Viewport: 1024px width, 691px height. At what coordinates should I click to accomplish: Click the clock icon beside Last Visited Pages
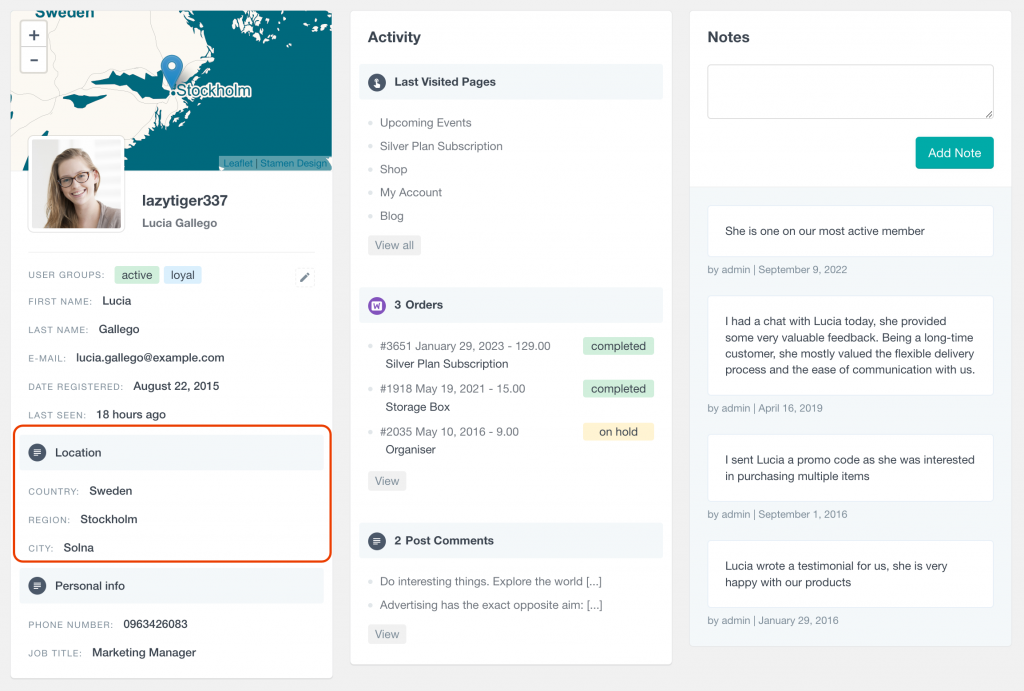(x=376, y=82)
